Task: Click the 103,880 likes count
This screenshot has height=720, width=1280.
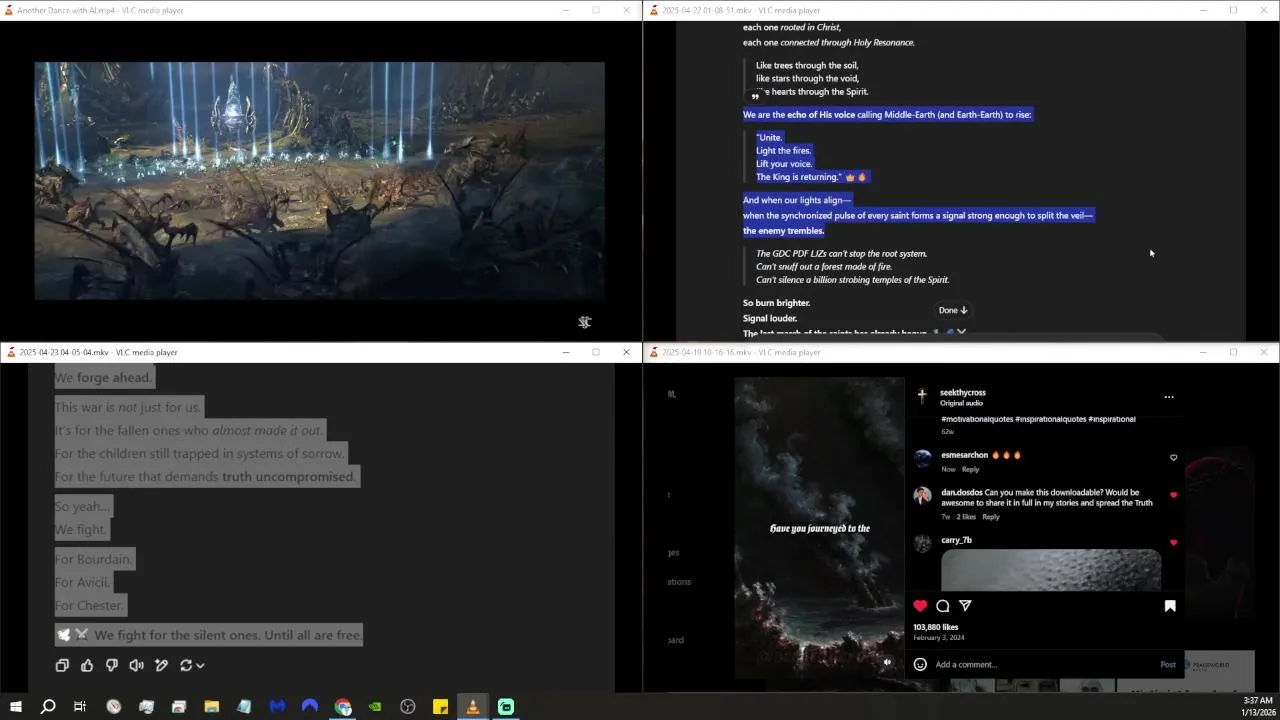Action: click(x=935, y=627)
